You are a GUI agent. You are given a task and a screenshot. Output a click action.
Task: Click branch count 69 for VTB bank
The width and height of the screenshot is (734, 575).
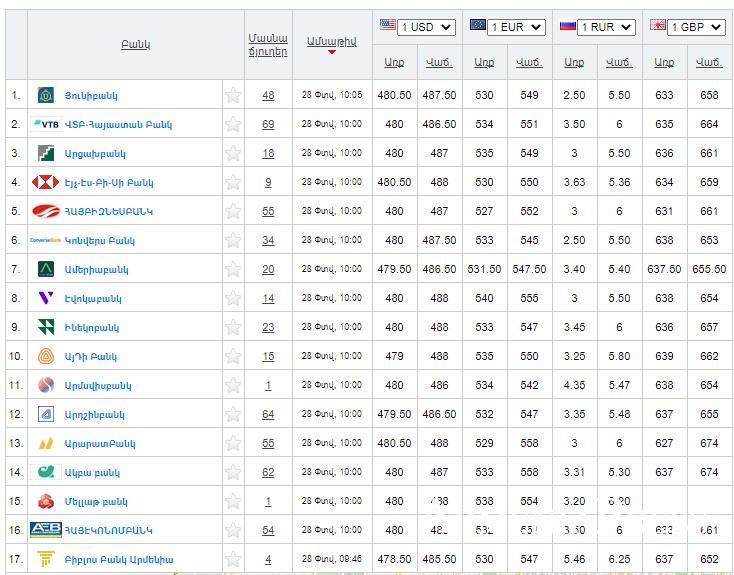pos(268,125)
